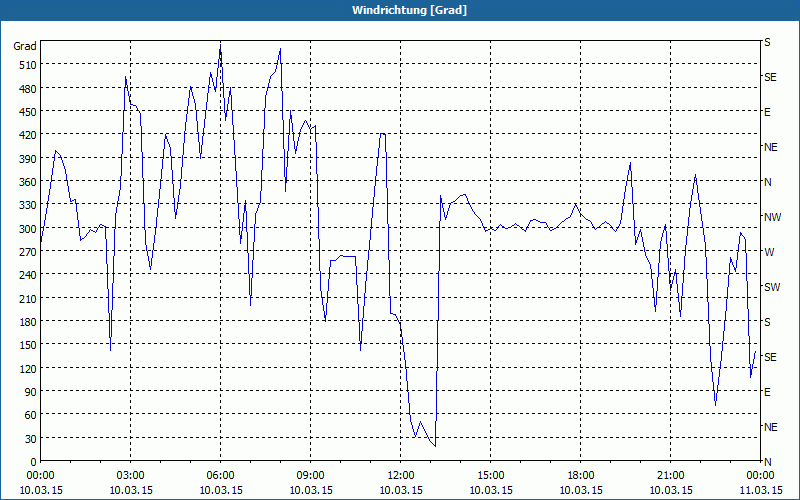The width and height of the screenshot is (800, 500).
Task: Click the chart title 'Windrichtung [Grad]'
Action: [409, 10]
